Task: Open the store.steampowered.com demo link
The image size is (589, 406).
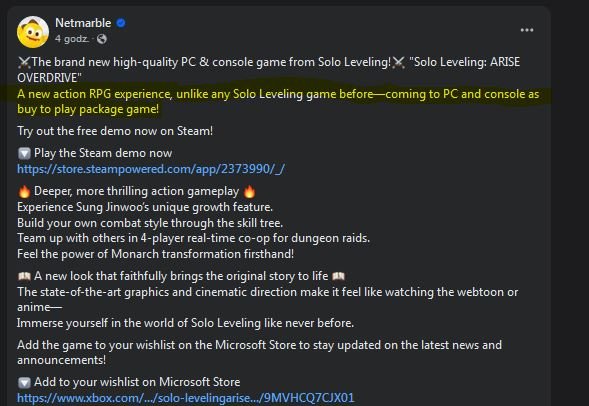Action: click(151, 169)
